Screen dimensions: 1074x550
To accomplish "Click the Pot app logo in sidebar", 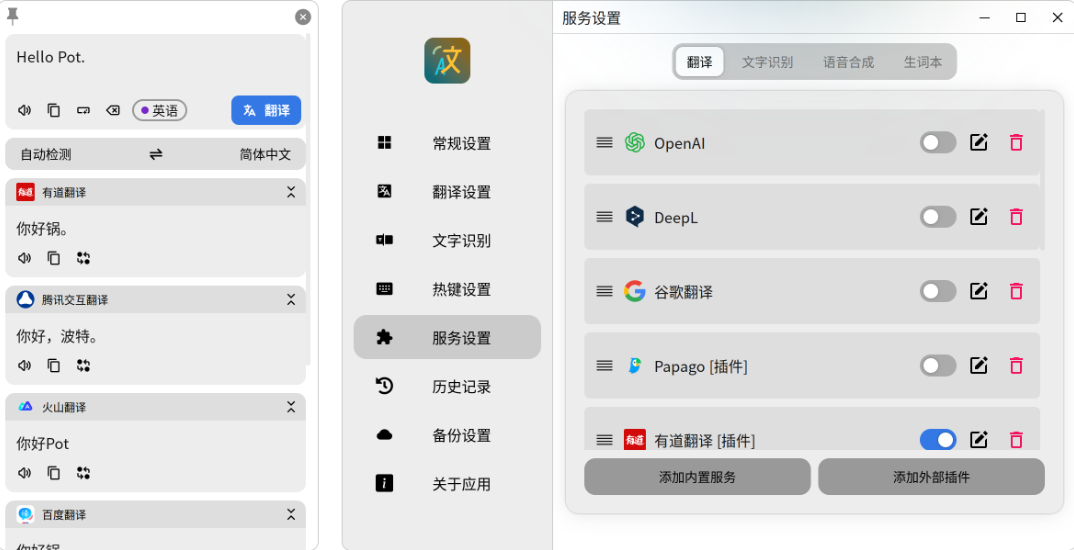I will tap(447, 61).
